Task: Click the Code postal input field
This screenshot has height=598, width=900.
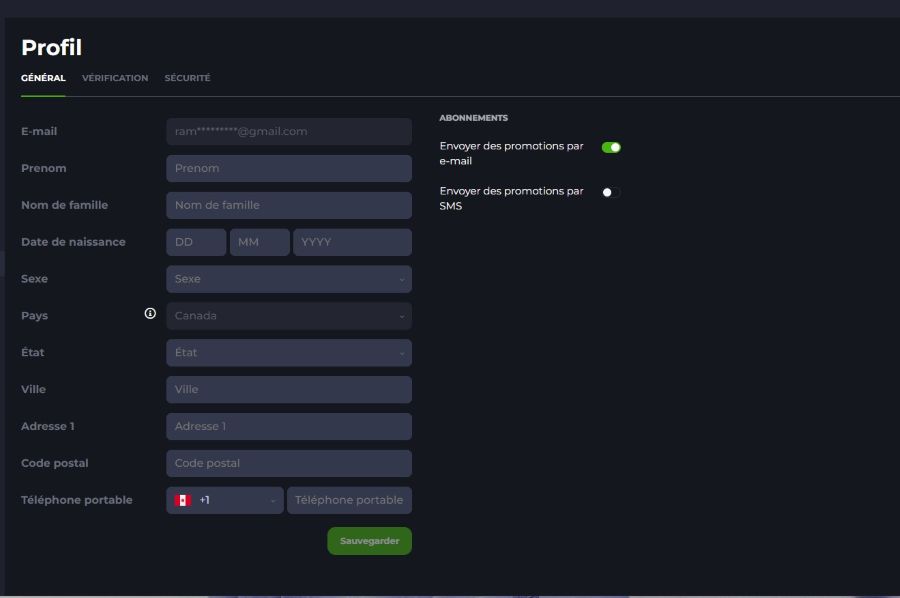Action: point(289,463)
